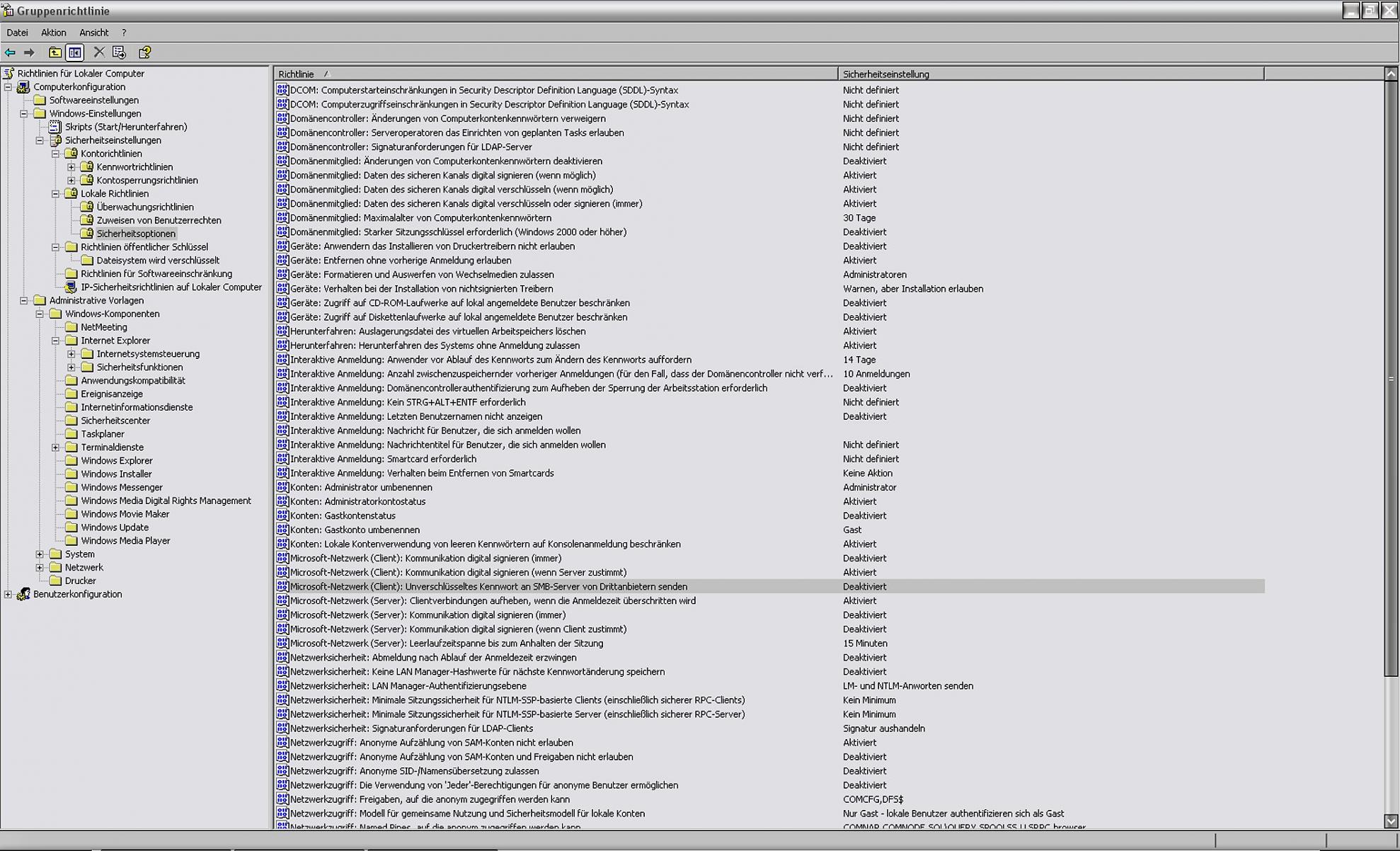Open Help via question mark icon
This screenshot has height=851, width=1400.
click(144, 52)
